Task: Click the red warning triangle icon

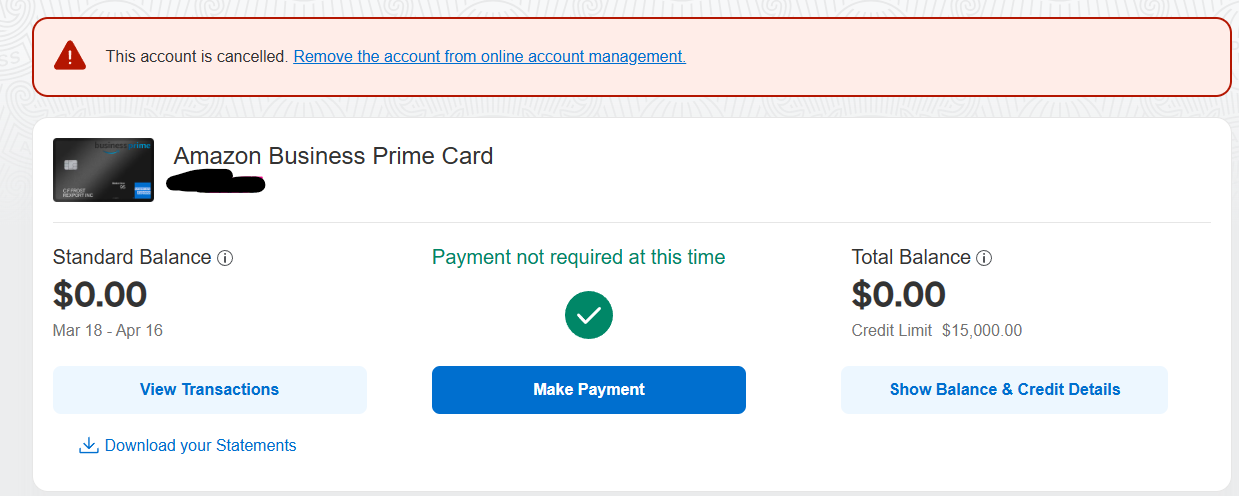Action: pyautogui.click(x=69, y=55)
